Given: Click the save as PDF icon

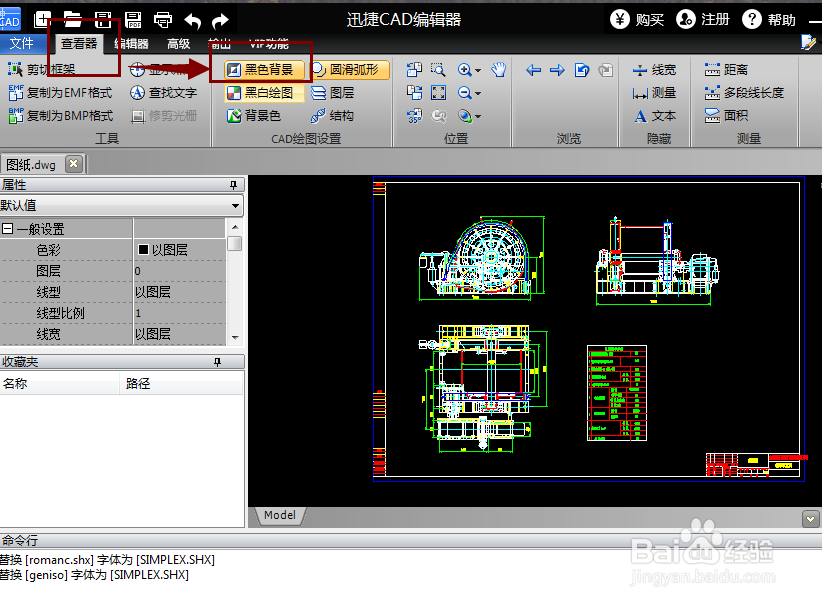Looking at the screenshot, I should [x=133, y=20].
